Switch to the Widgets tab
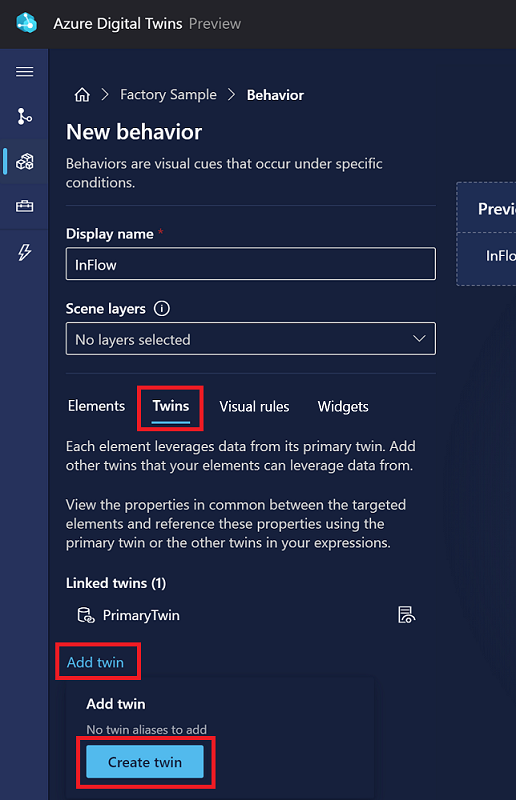Screen dimensions: 516x800 tap(343, 407)
